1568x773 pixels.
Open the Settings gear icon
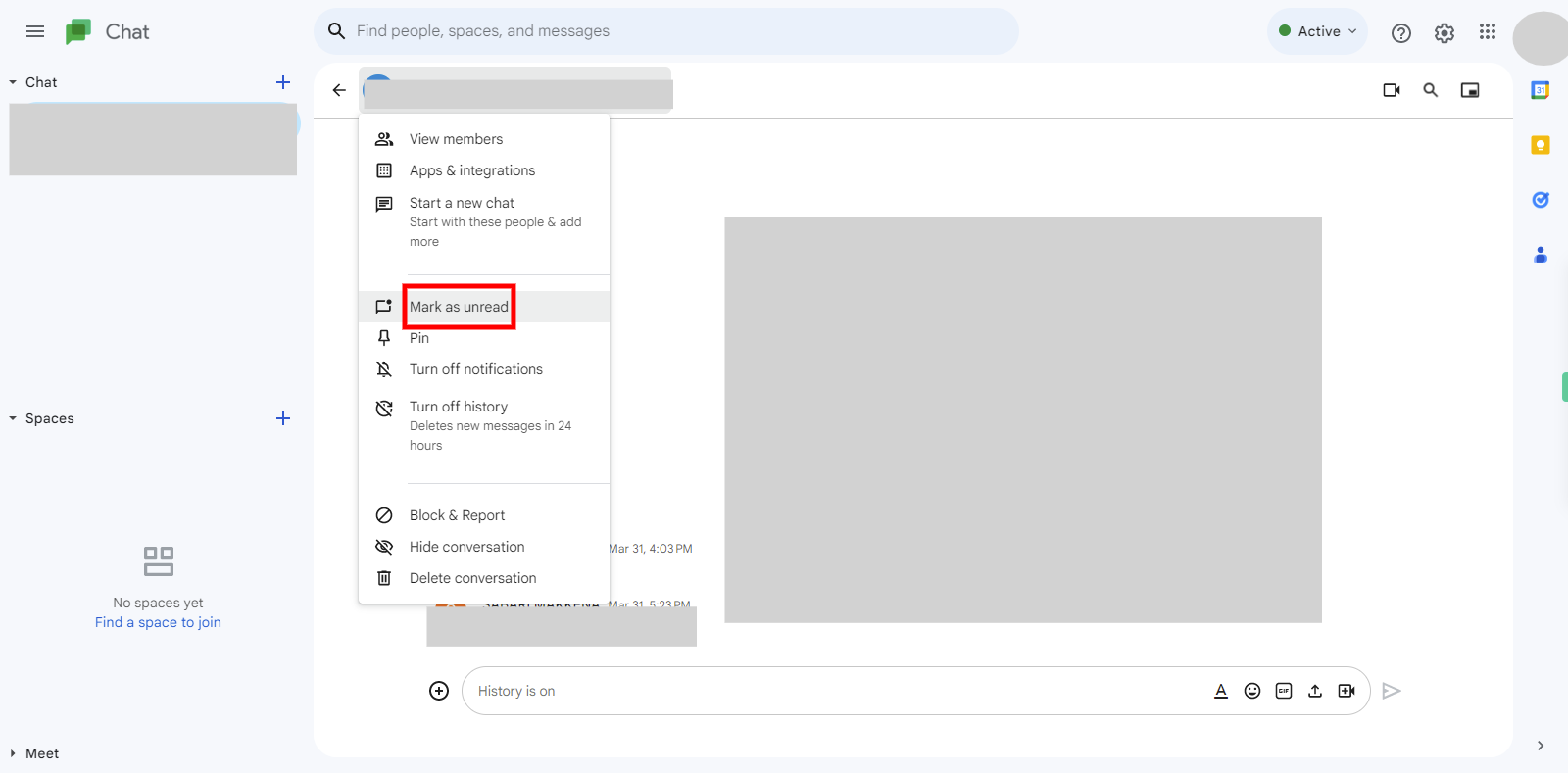(1445, 32)
